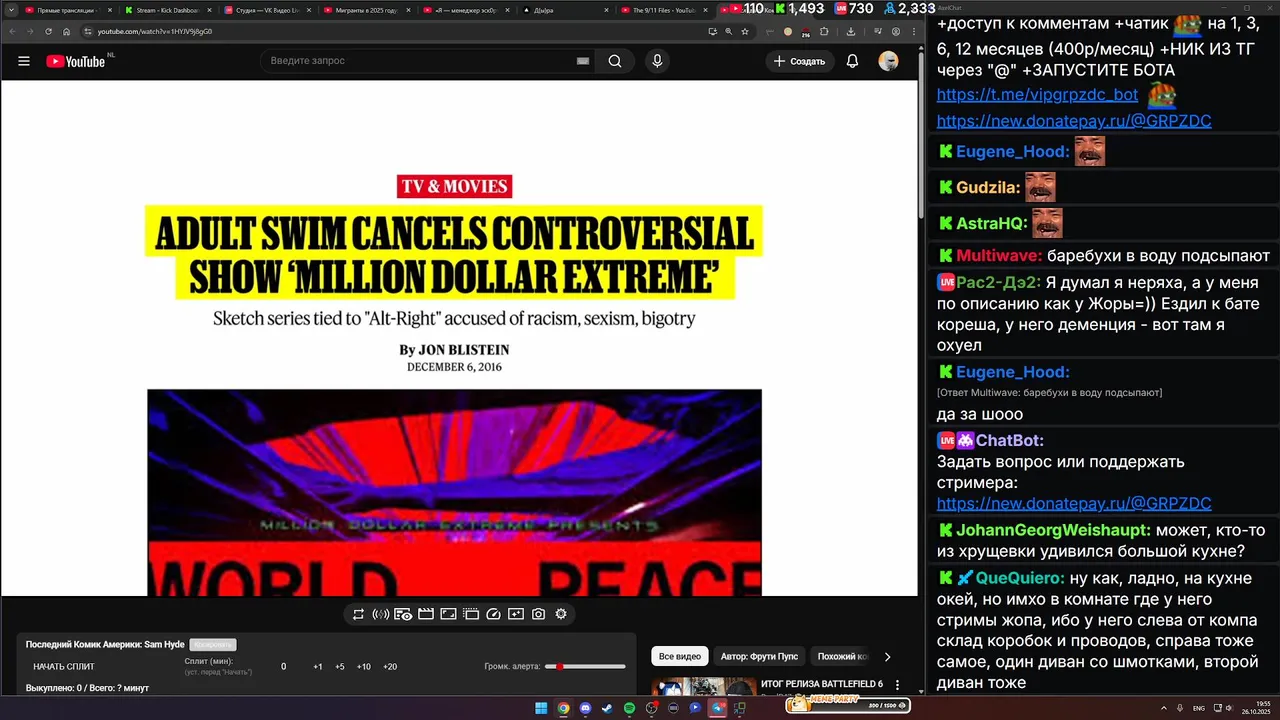Screen dimensions: 1280x720
Task: Open the on-screen keyboard icon in search box
Action: (583, 61)
